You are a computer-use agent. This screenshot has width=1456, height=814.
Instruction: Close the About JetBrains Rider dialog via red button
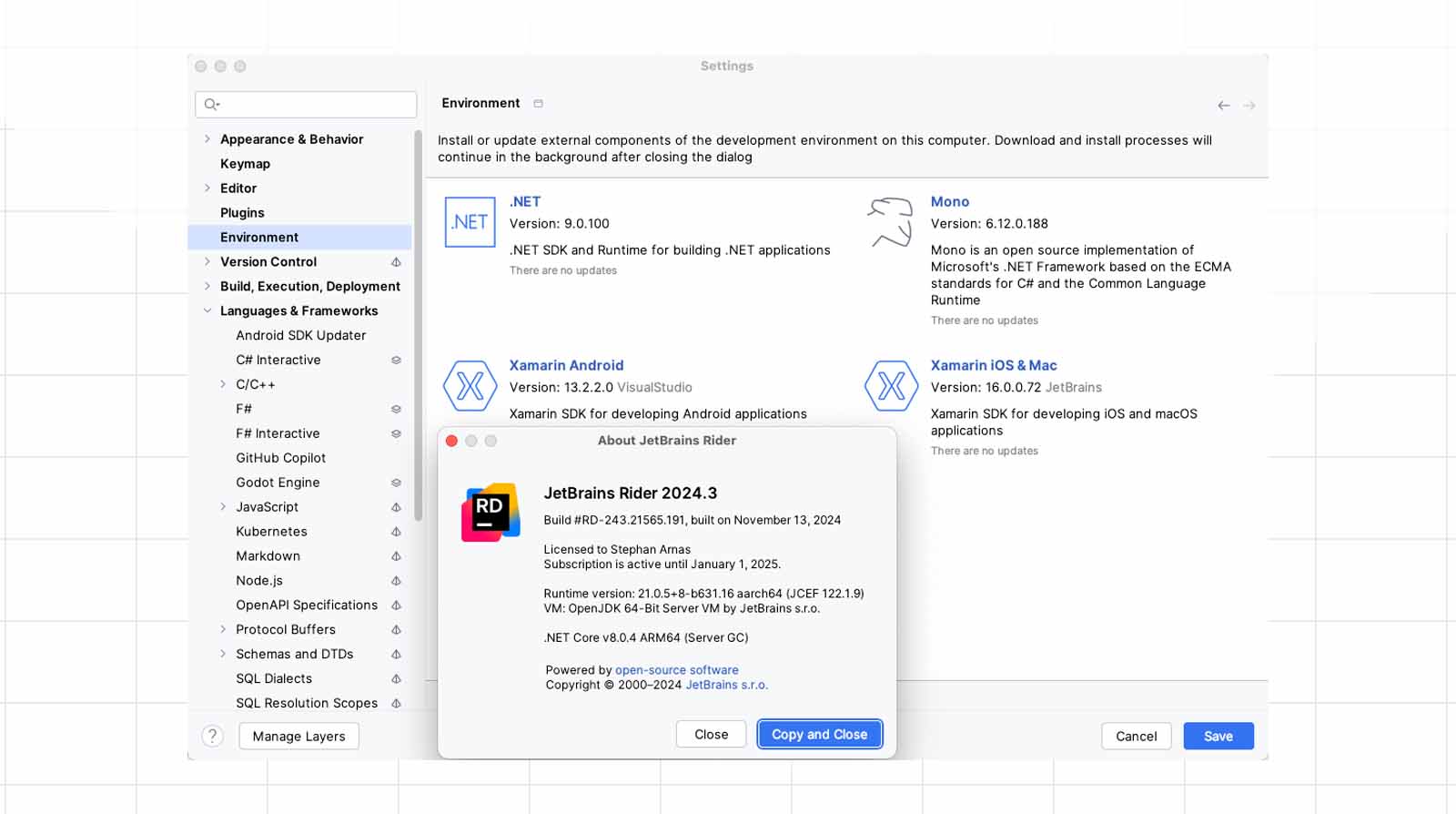(451, 441)
